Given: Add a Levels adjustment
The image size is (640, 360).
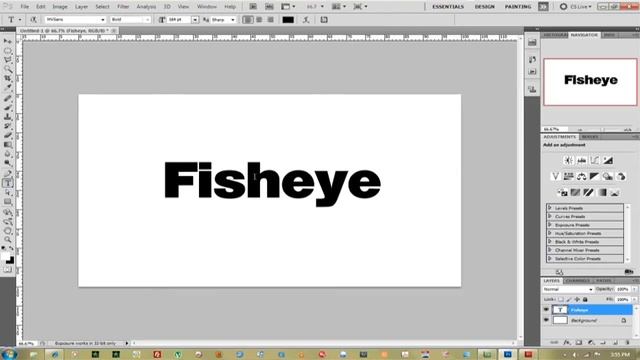Looking at the screenshot, I should click(581, 160).
